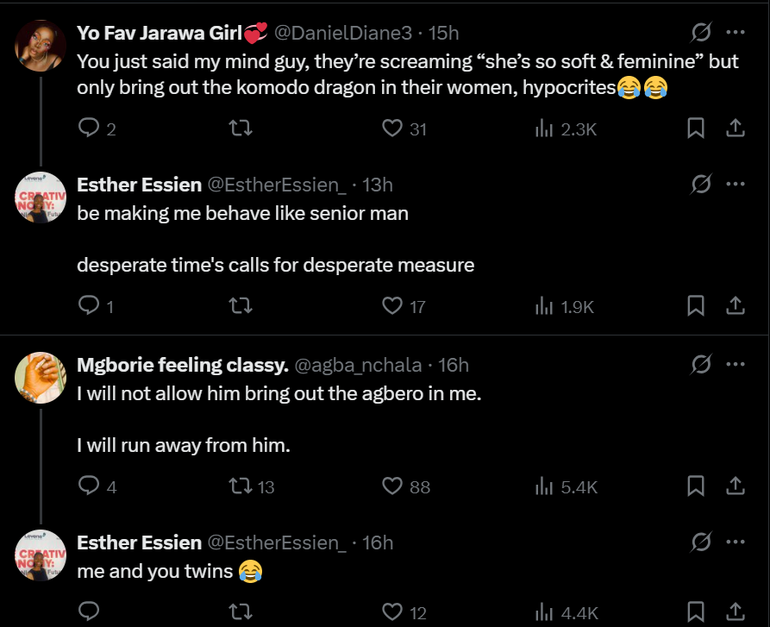Like the 'senior man' tweet
Viewport: 770px width, 627px height.
click(x=393, y=306)
